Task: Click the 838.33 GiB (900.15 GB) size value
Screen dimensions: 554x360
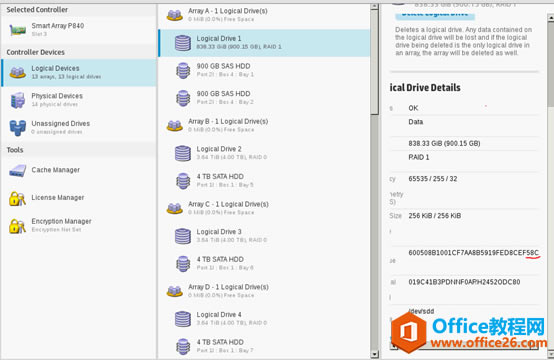Action: [444, 143]
